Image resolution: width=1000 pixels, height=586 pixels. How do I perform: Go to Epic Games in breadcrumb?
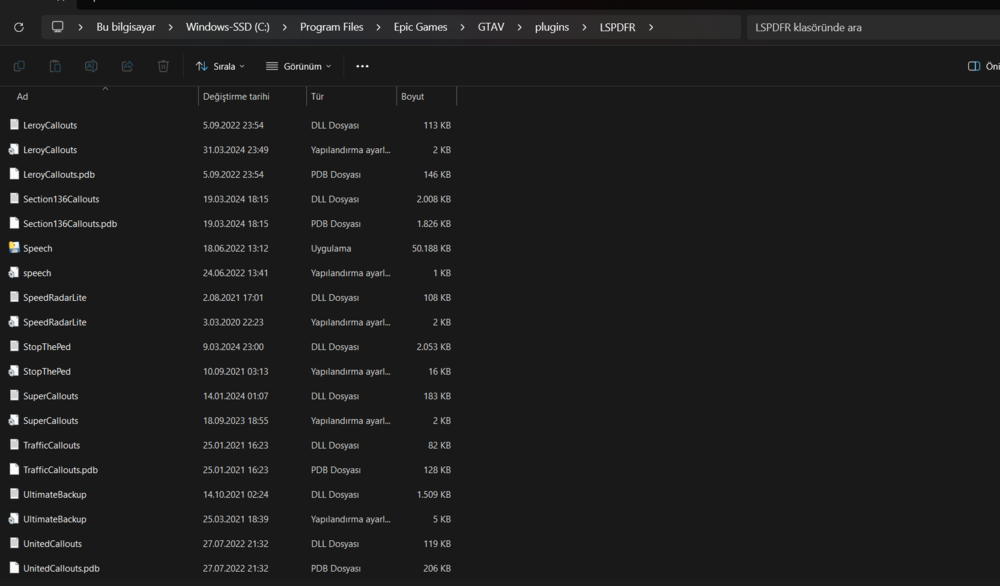pyautogui.click(x=420, y=27)
